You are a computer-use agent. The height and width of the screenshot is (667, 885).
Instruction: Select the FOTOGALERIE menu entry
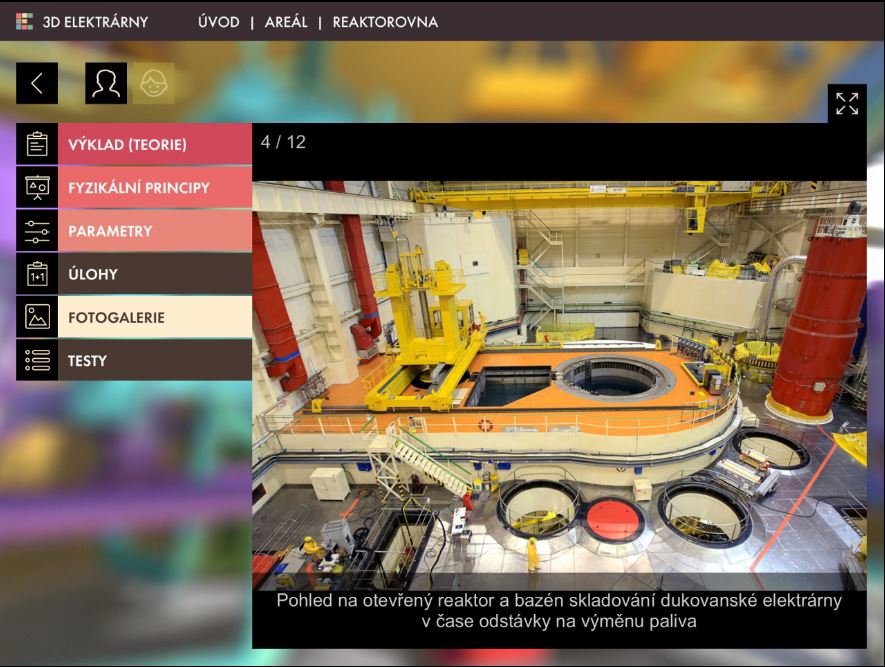point(155,317)
